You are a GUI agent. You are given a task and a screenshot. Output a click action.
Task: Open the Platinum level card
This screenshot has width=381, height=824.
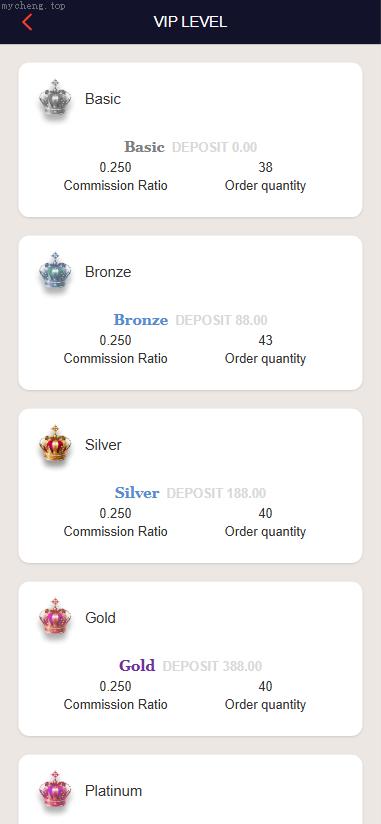[x=190, y=789]
